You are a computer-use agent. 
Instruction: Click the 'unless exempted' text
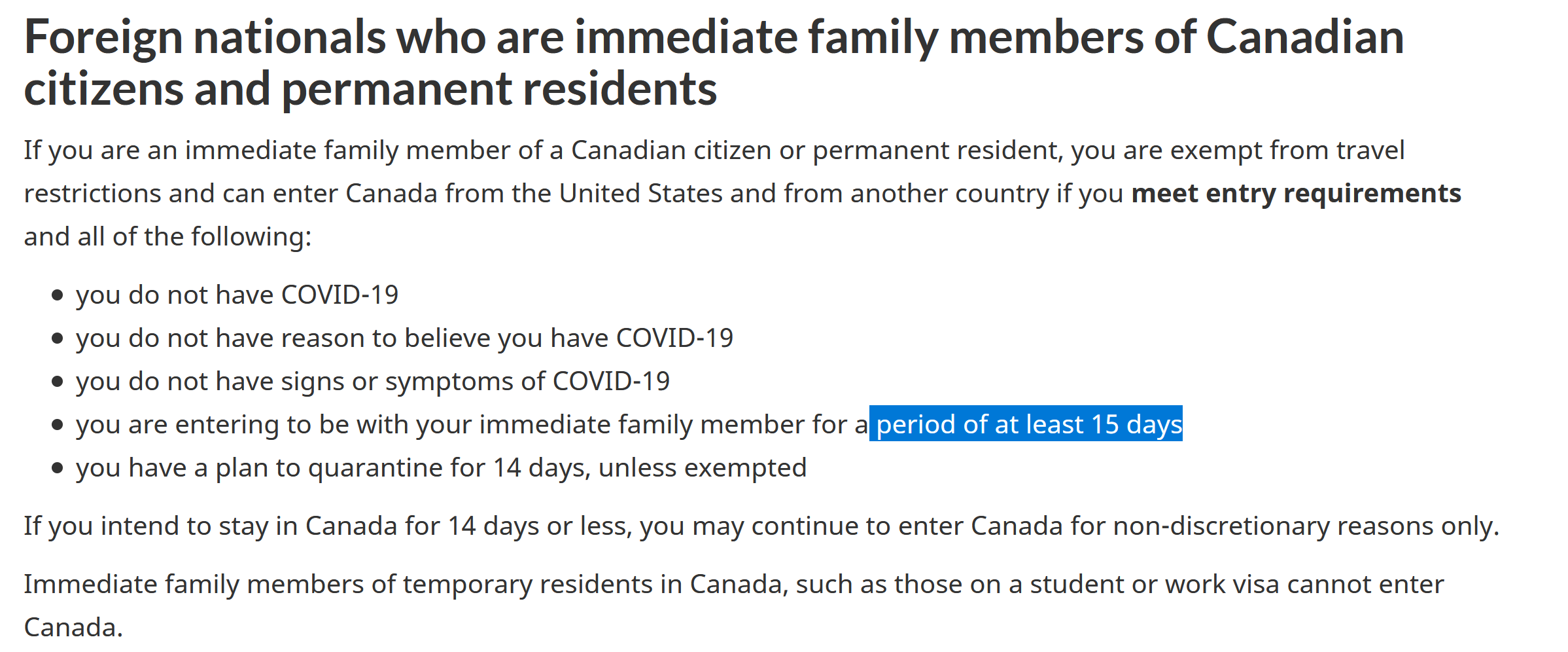703,468
